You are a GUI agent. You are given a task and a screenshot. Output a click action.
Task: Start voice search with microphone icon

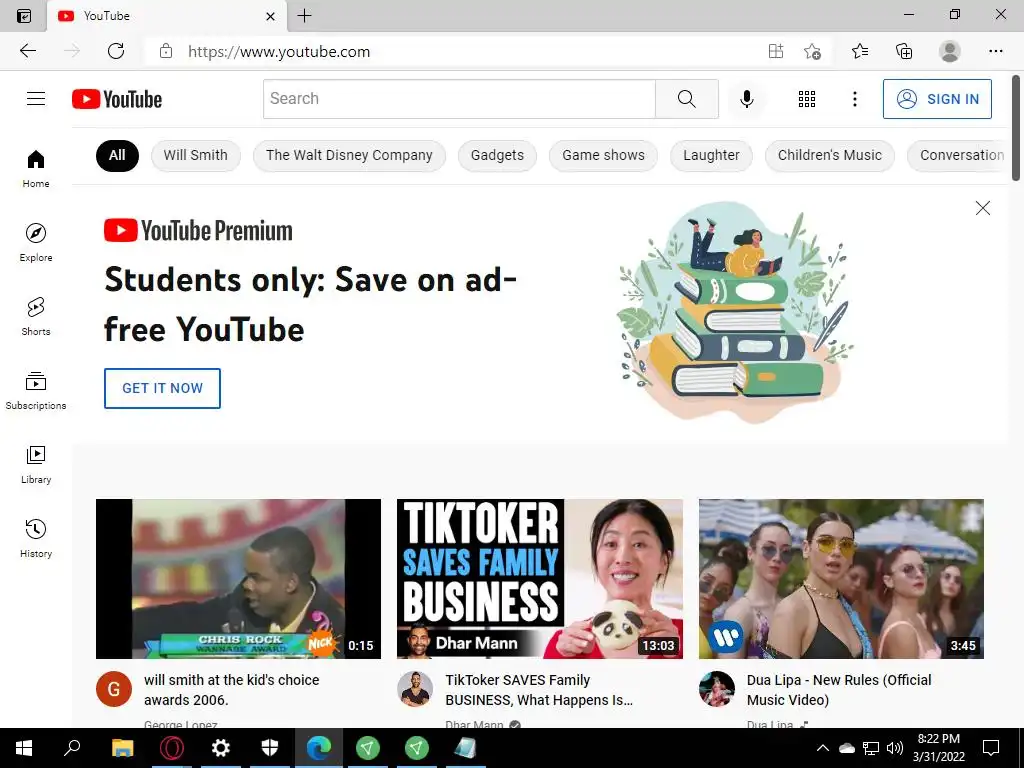click(x=746, y=99)
